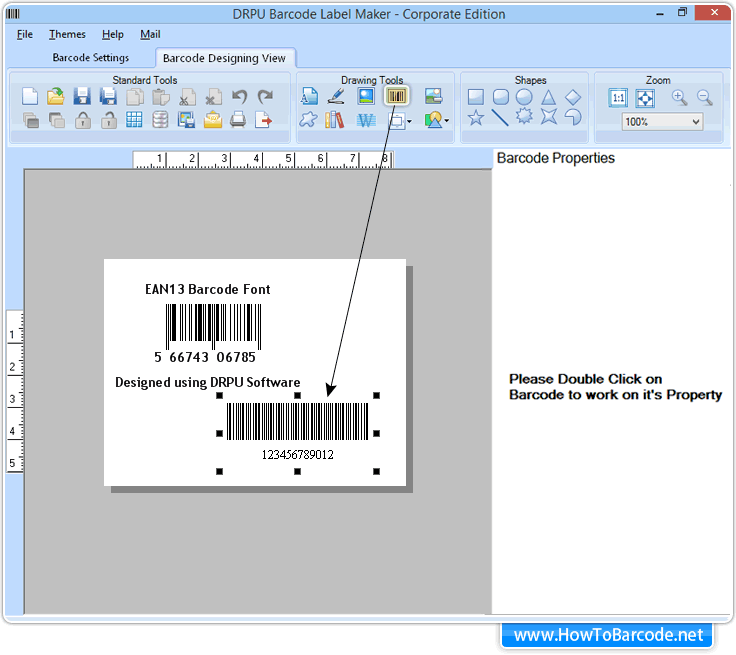Zoom in on the label
Viewport: 736px width, 655px height.
tap(679, 98)
